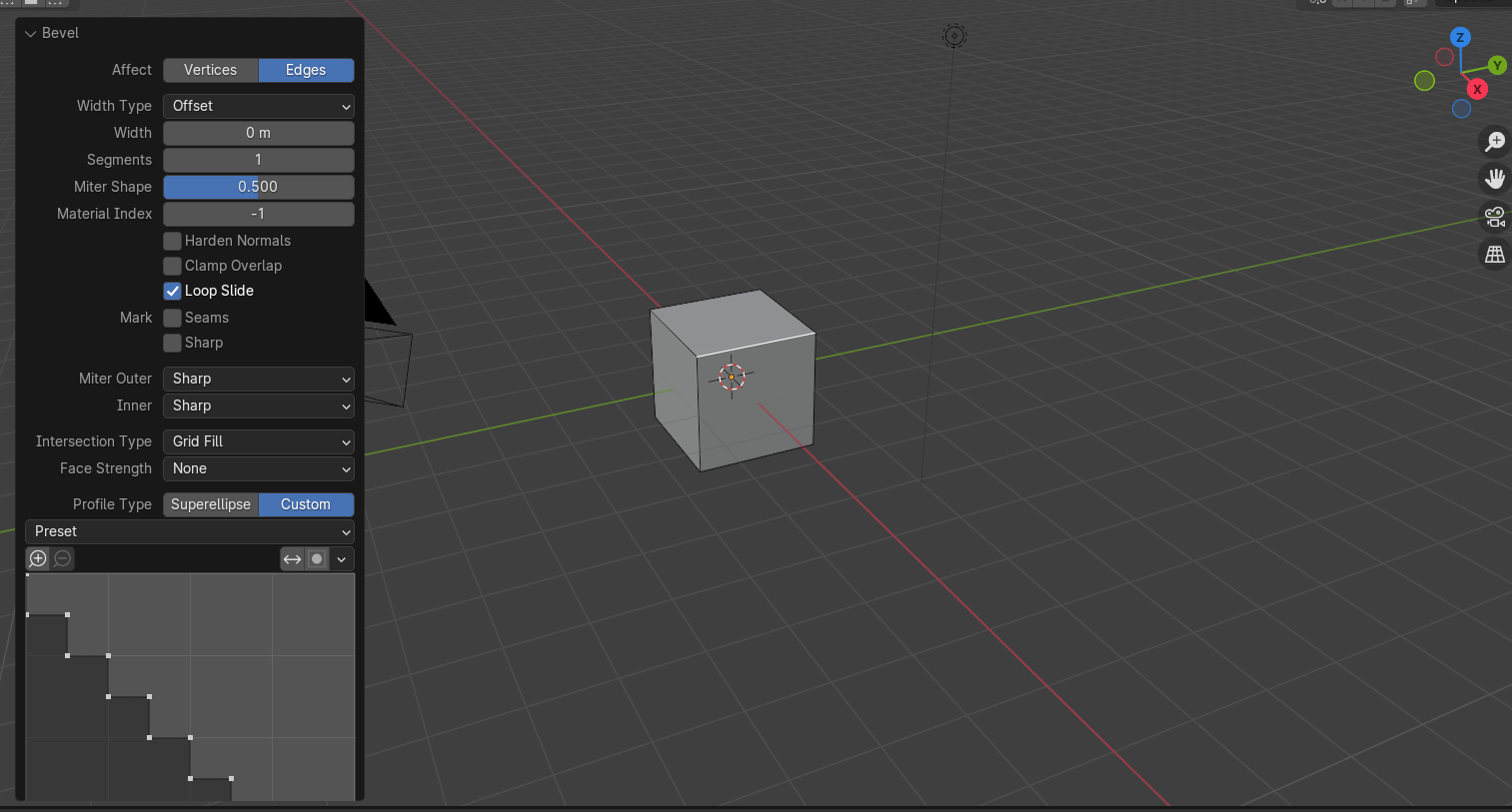
Task: Open the Miter Inner dropdown
Action: 259,406
